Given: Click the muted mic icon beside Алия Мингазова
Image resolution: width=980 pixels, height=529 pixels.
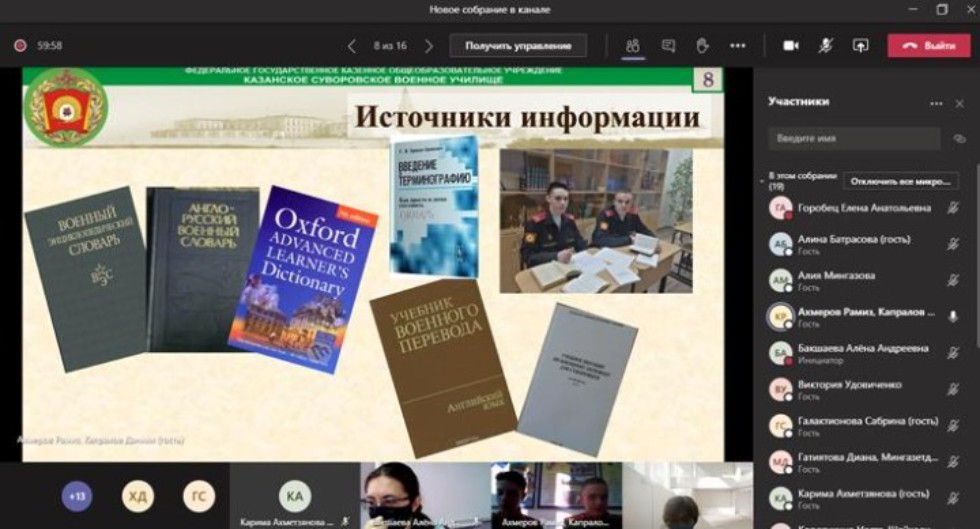Looking at the screenshot, I should [x=953, y=280].
